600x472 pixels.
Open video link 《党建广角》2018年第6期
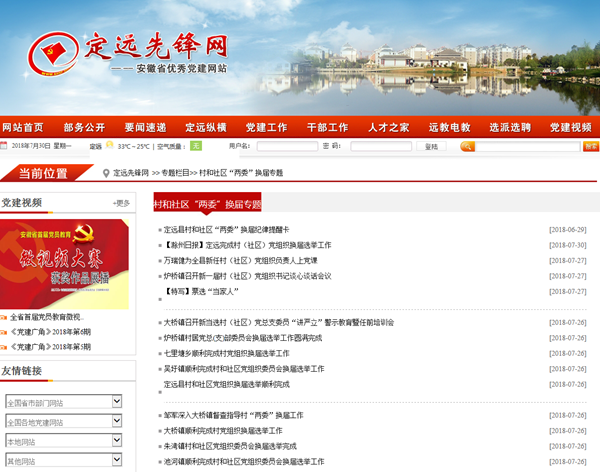point(51,332)
